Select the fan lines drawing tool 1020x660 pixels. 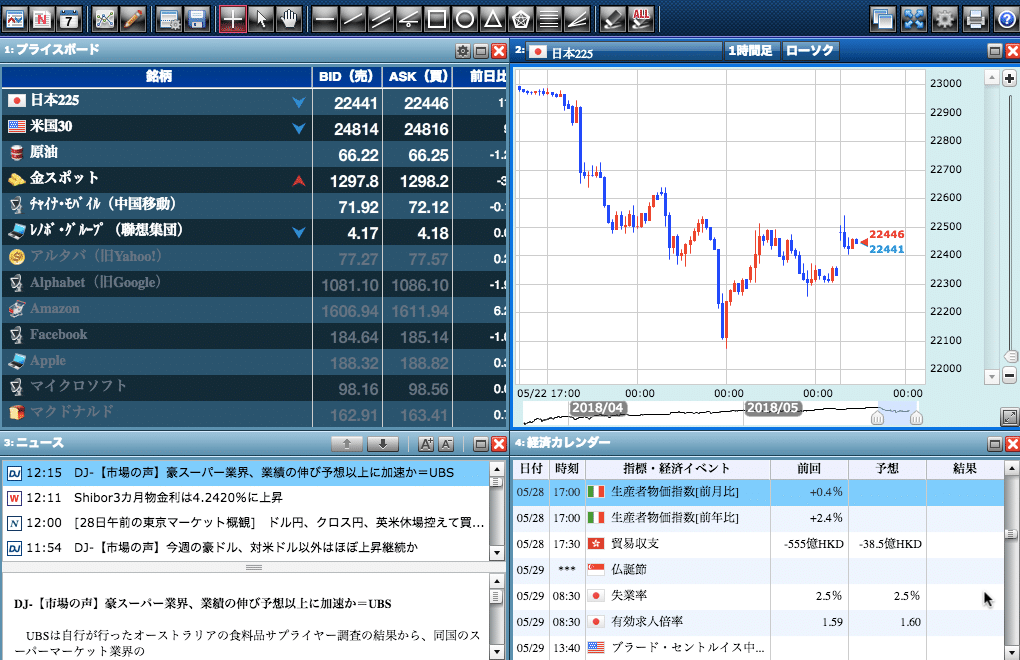pyautogui.click(x=577, y=18)
